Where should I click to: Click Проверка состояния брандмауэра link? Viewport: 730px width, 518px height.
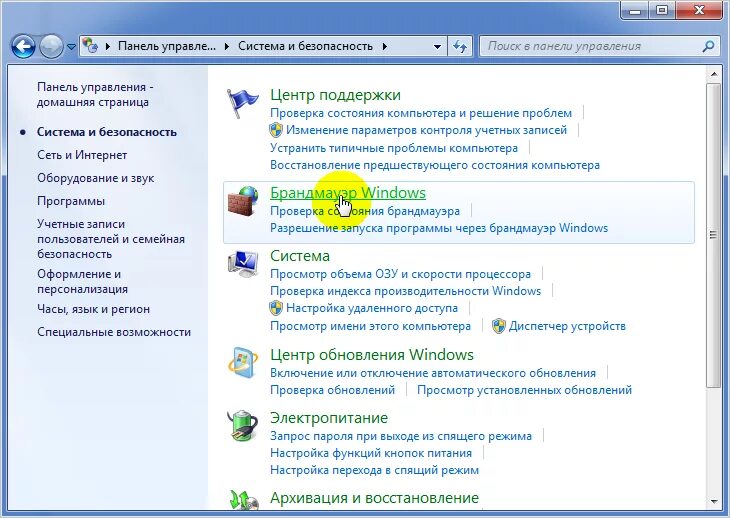365,211
